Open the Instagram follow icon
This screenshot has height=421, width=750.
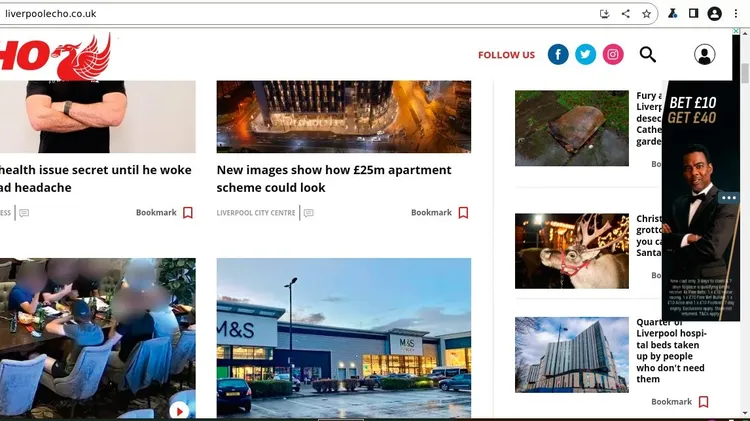[613, 55]
